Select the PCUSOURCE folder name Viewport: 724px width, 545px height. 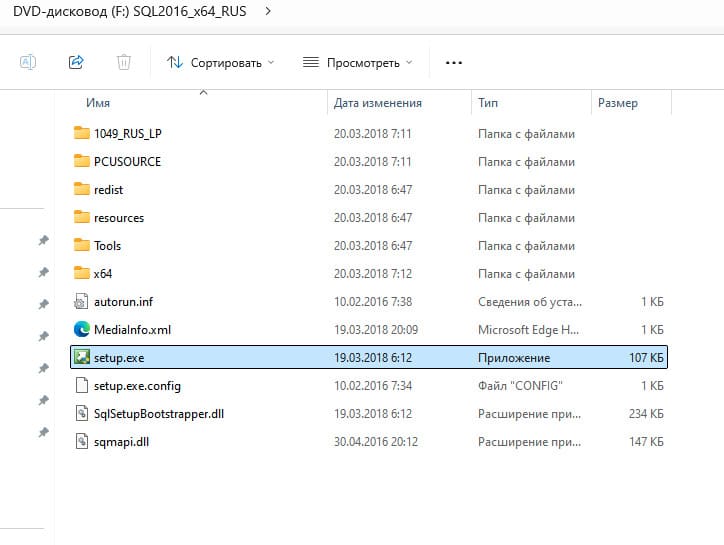127,162
